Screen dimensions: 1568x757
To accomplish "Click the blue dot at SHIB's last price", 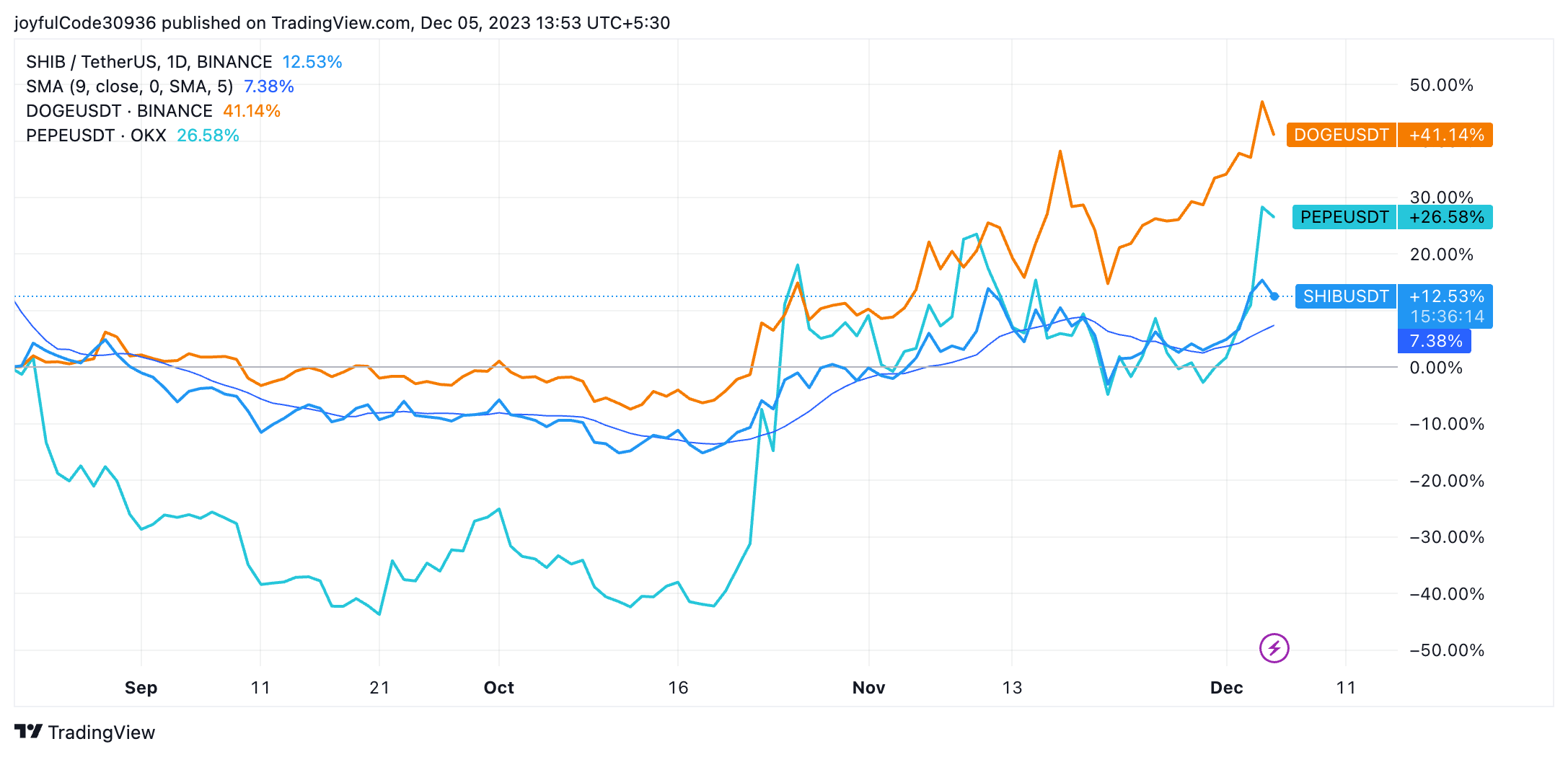I will click(1274, 296).
